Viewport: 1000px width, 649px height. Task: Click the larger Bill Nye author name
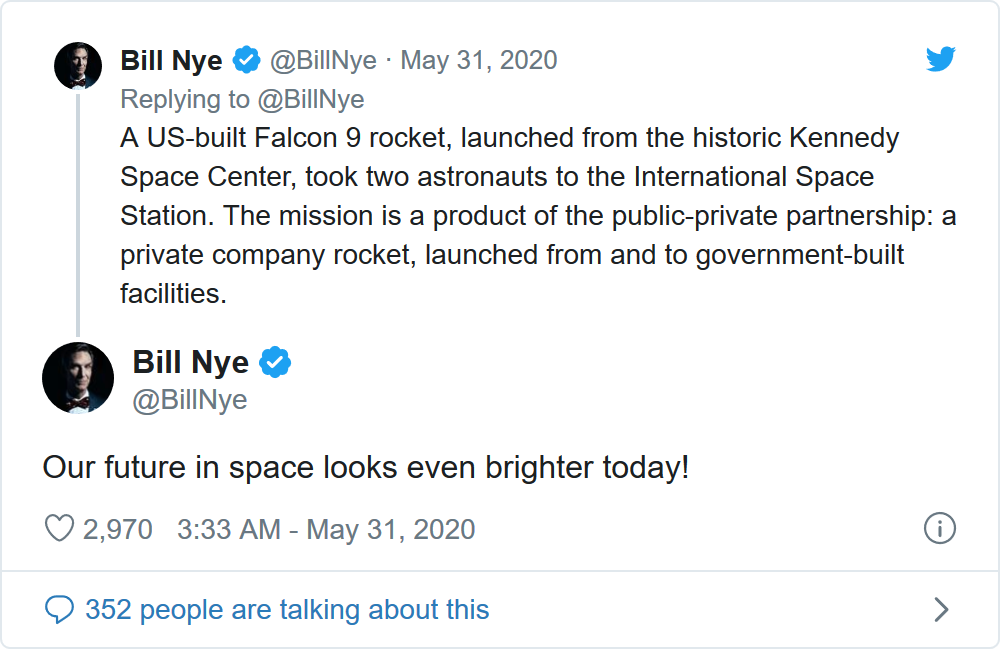click(190, 362)
